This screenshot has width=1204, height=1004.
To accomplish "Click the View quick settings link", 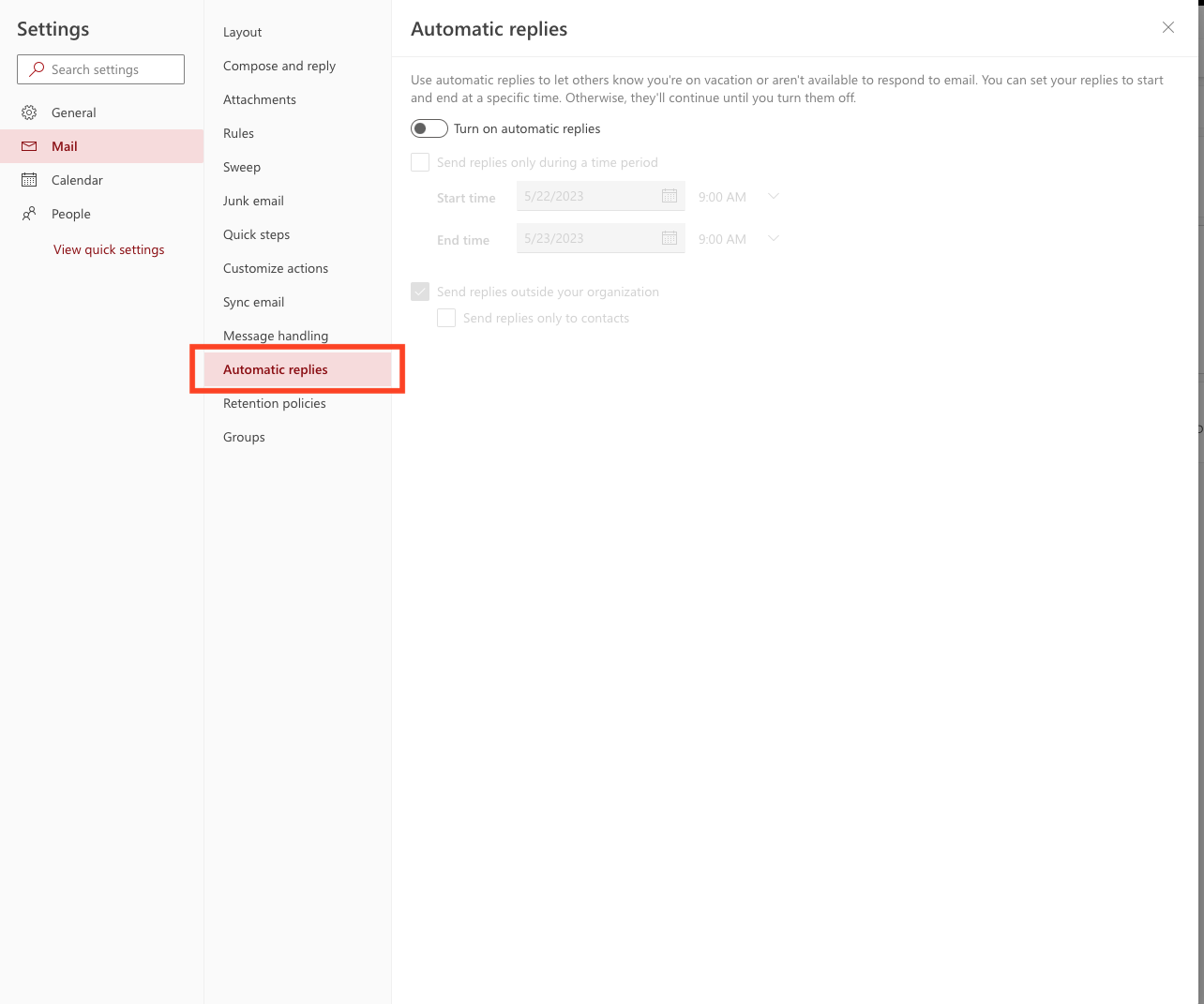I will click(109, 249).
